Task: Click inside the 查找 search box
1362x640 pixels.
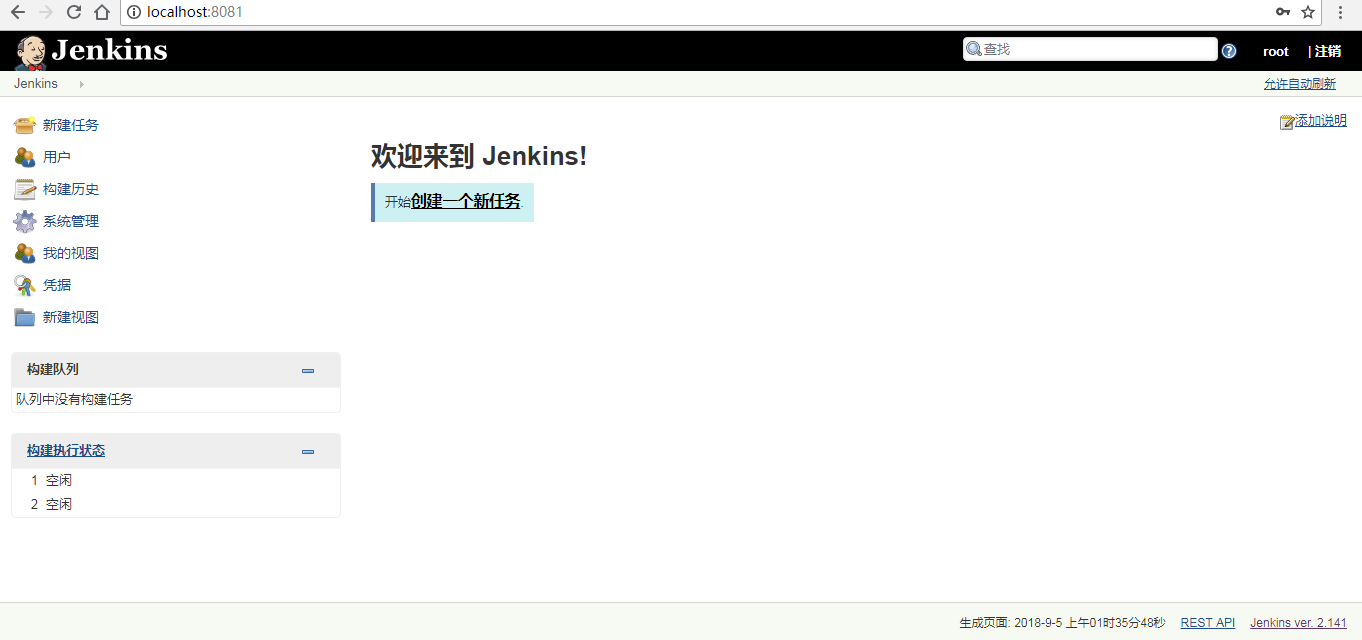Action: point(1090,48)
